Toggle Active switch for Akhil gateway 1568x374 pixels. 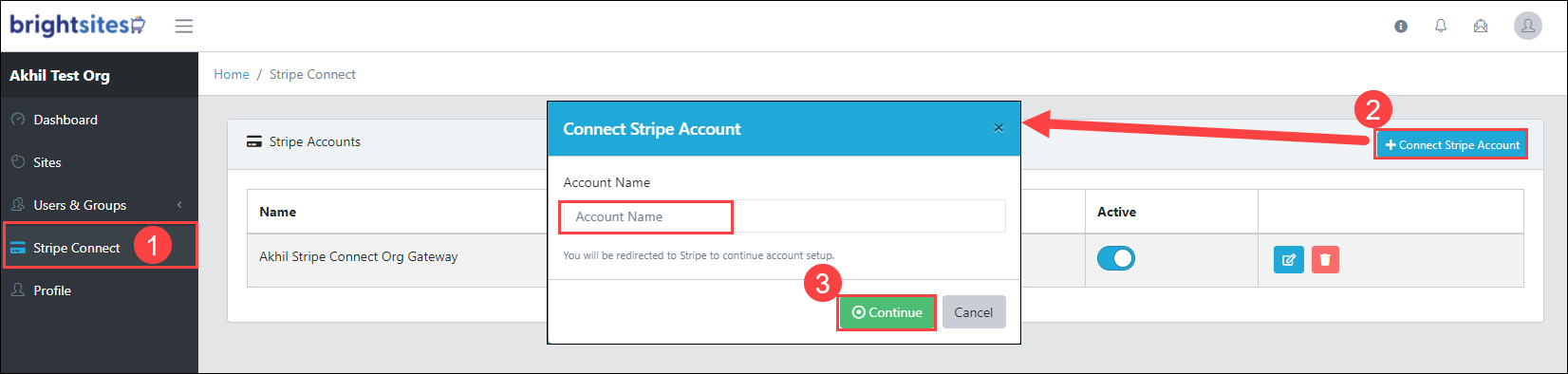1116,258
